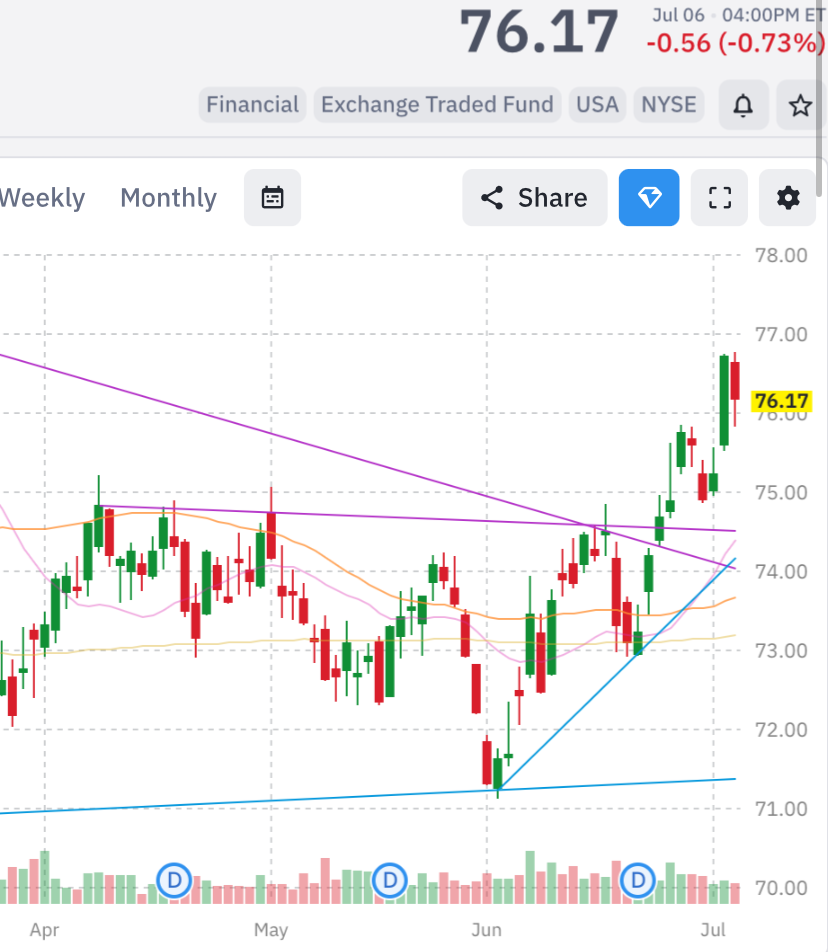The width and height of the screenshot is (828, 952).
Task: Click the last green candlestick near July
Action: (x=724, y=401)
